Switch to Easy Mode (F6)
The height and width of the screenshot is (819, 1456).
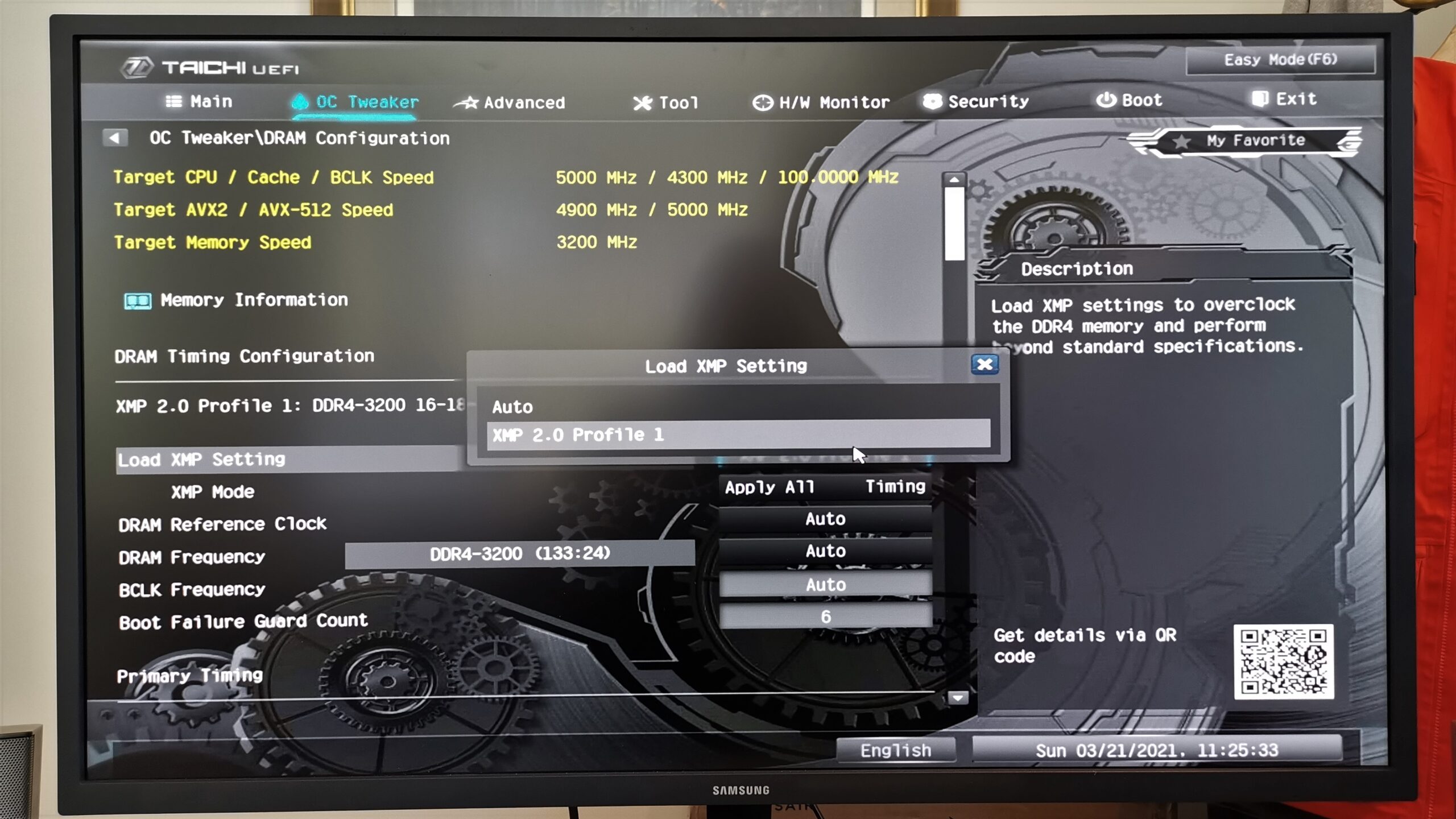point(1280,60)
